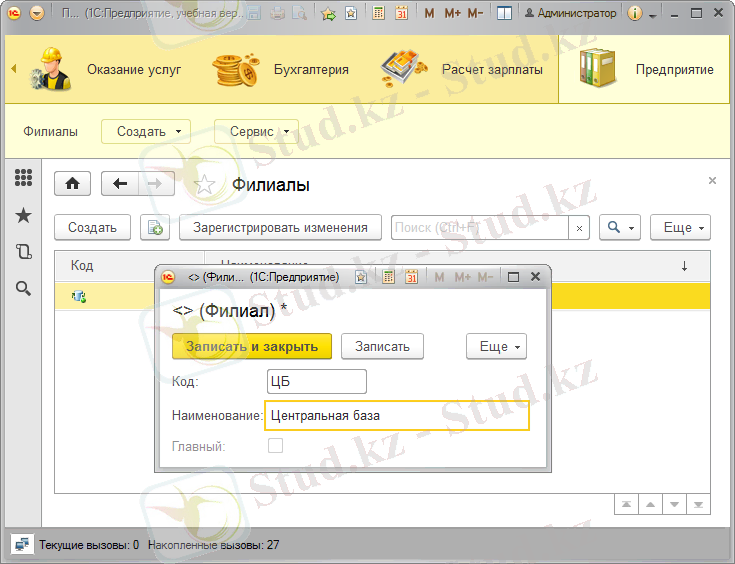Click the copy-create document icon next to Создать
This screenshot has width=735, height=564.
coord(155,228)
